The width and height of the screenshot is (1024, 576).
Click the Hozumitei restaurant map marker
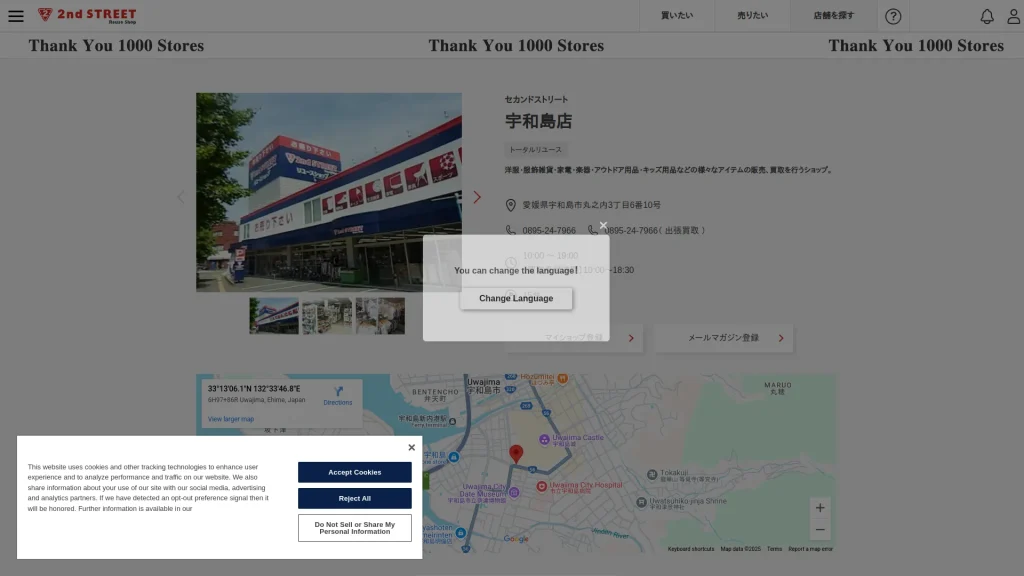point(562,379)
